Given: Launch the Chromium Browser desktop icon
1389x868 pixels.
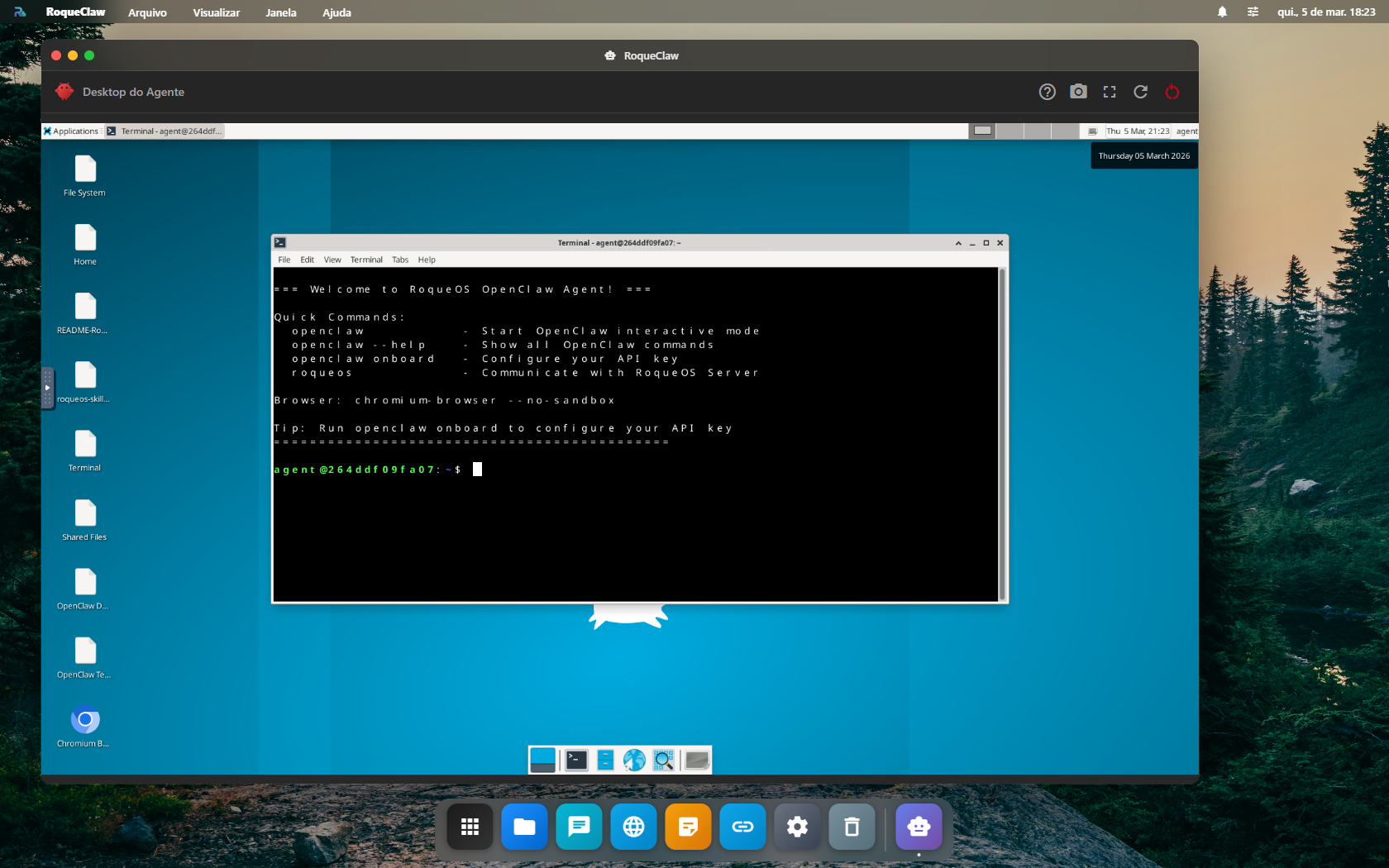Looking at the screenshot, I should pyautogui.click(x=85, y=727).
